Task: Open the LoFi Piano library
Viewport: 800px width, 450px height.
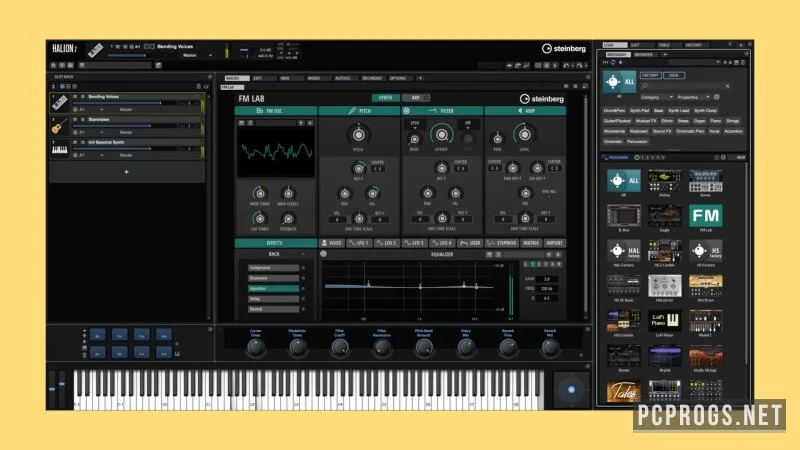Action: pos(665,321)
